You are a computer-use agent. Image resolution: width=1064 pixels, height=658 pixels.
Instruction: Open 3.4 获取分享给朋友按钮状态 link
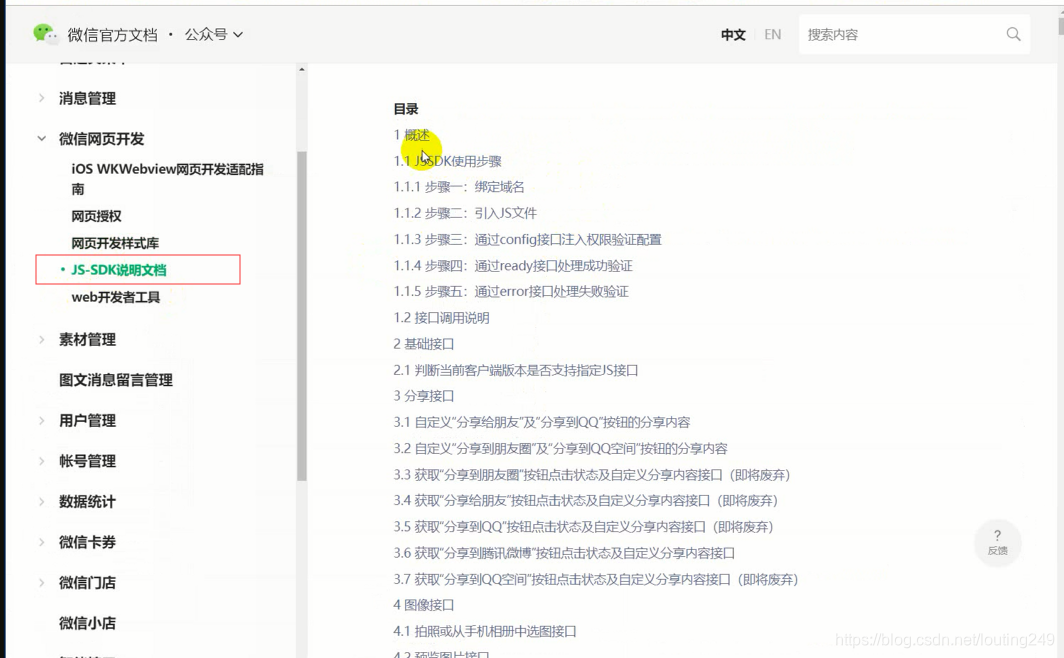[586, 501]
